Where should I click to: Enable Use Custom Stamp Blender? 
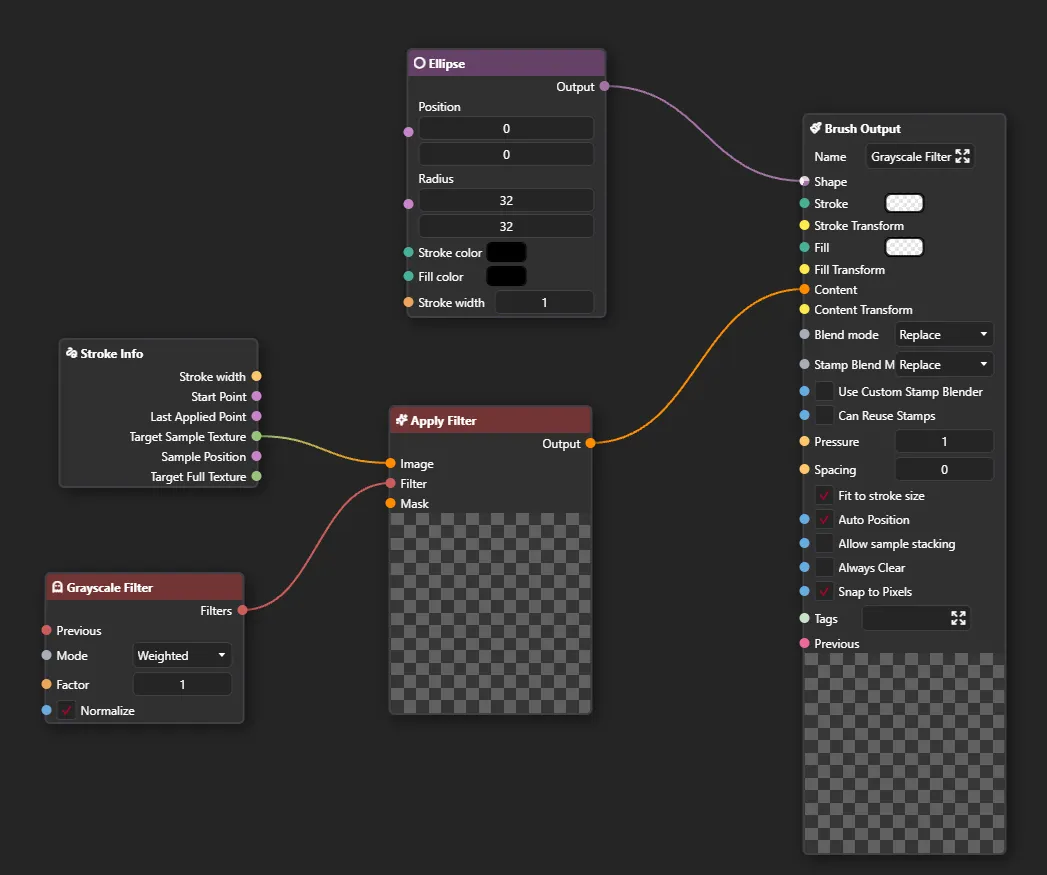(824, 392)
